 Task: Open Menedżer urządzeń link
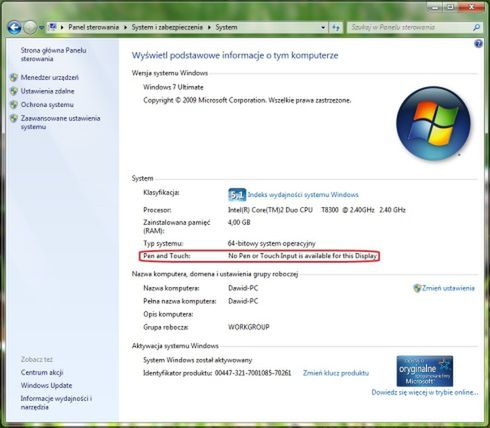click(x=50, y=77)
